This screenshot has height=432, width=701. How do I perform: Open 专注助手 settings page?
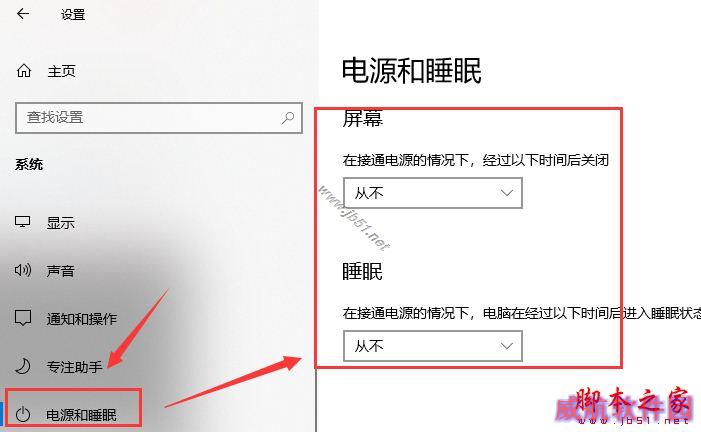click(x=74, y=366)
